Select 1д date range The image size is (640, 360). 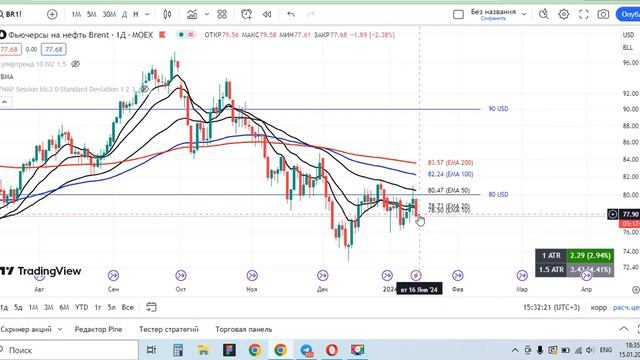pos(4,307)
